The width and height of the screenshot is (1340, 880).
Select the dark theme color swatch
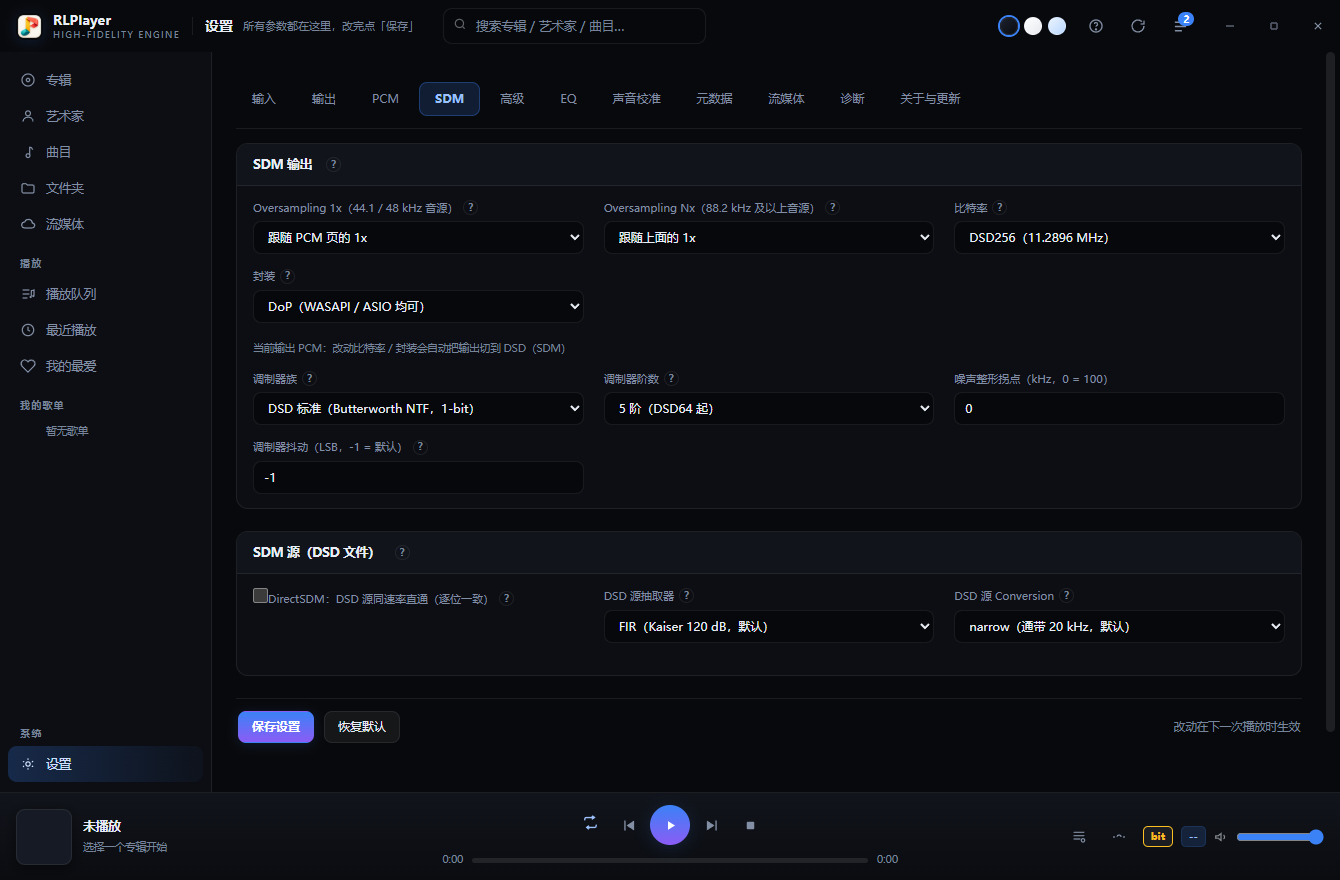pyautogui.click(x=1009, y=26)
